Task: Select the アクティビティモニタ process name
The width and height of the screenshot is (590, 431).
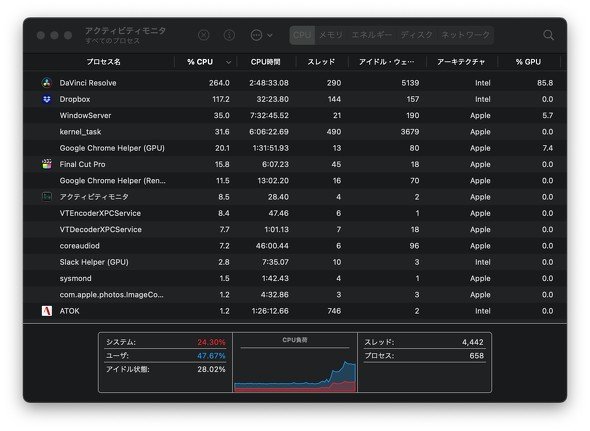Action: 94,197
